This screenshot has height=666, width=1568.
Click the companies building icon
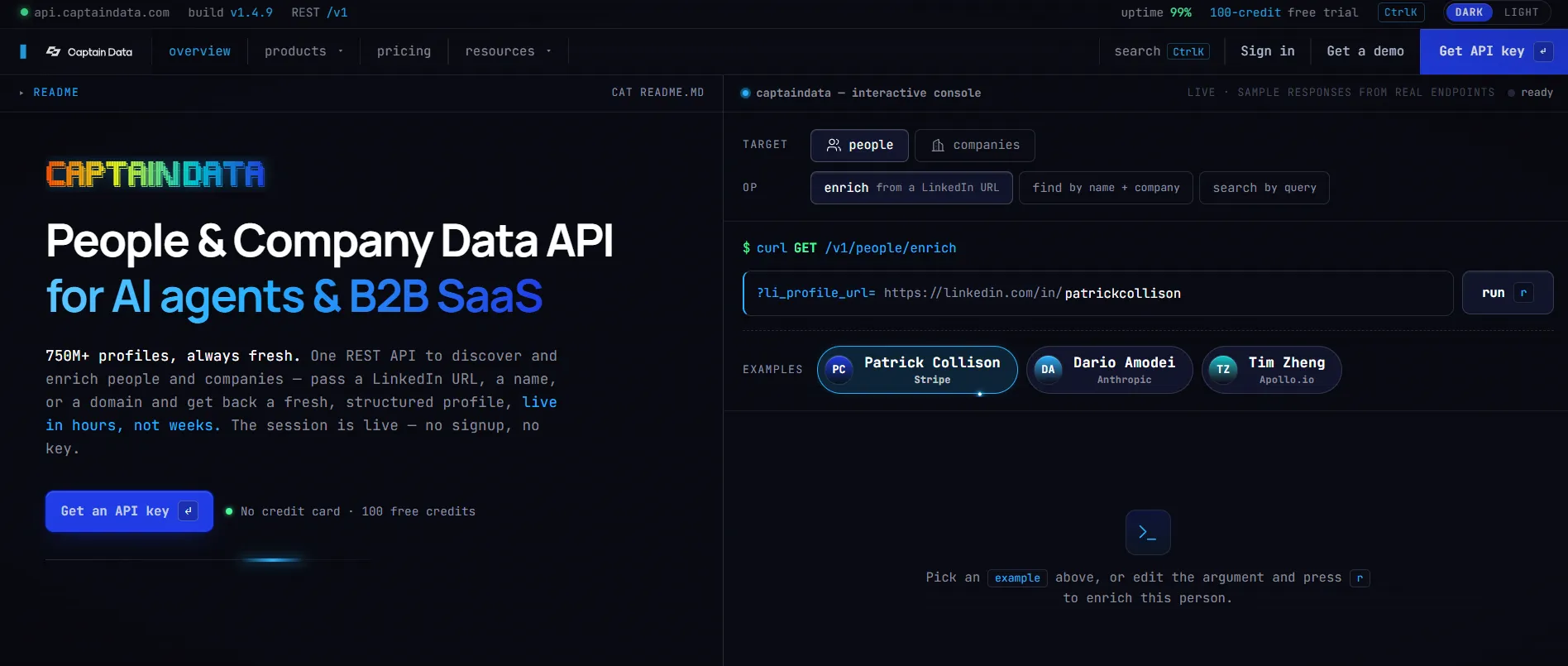[x=938, y=146]
